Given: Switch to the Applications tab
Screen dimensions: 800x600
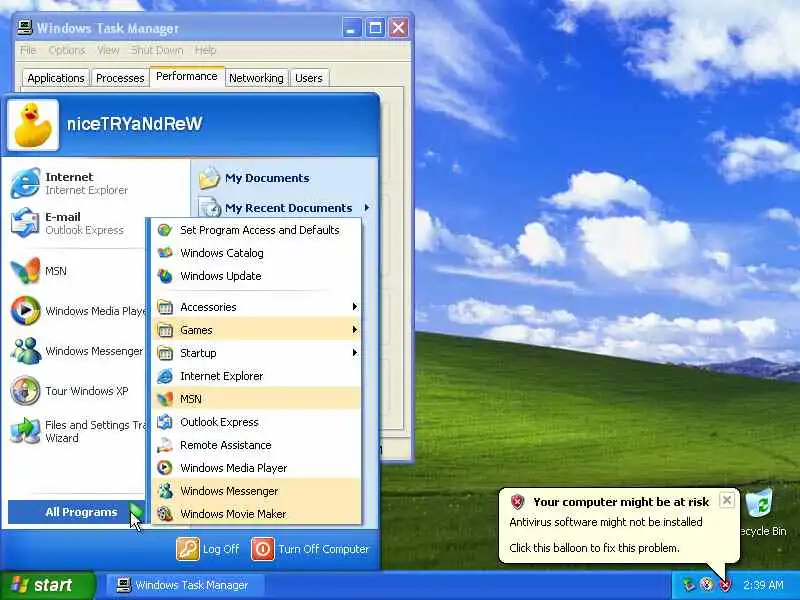Looking at the screenshot, I should 56,78.
